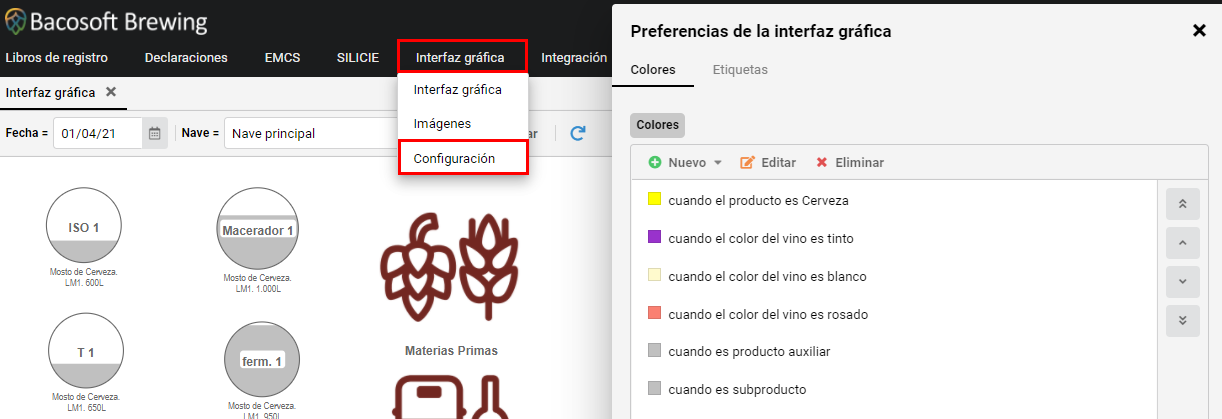Image resolution: width=1222 pixels, height=419 pixels.
Task: Click the Editar button
Action: [x=768, y=162]
